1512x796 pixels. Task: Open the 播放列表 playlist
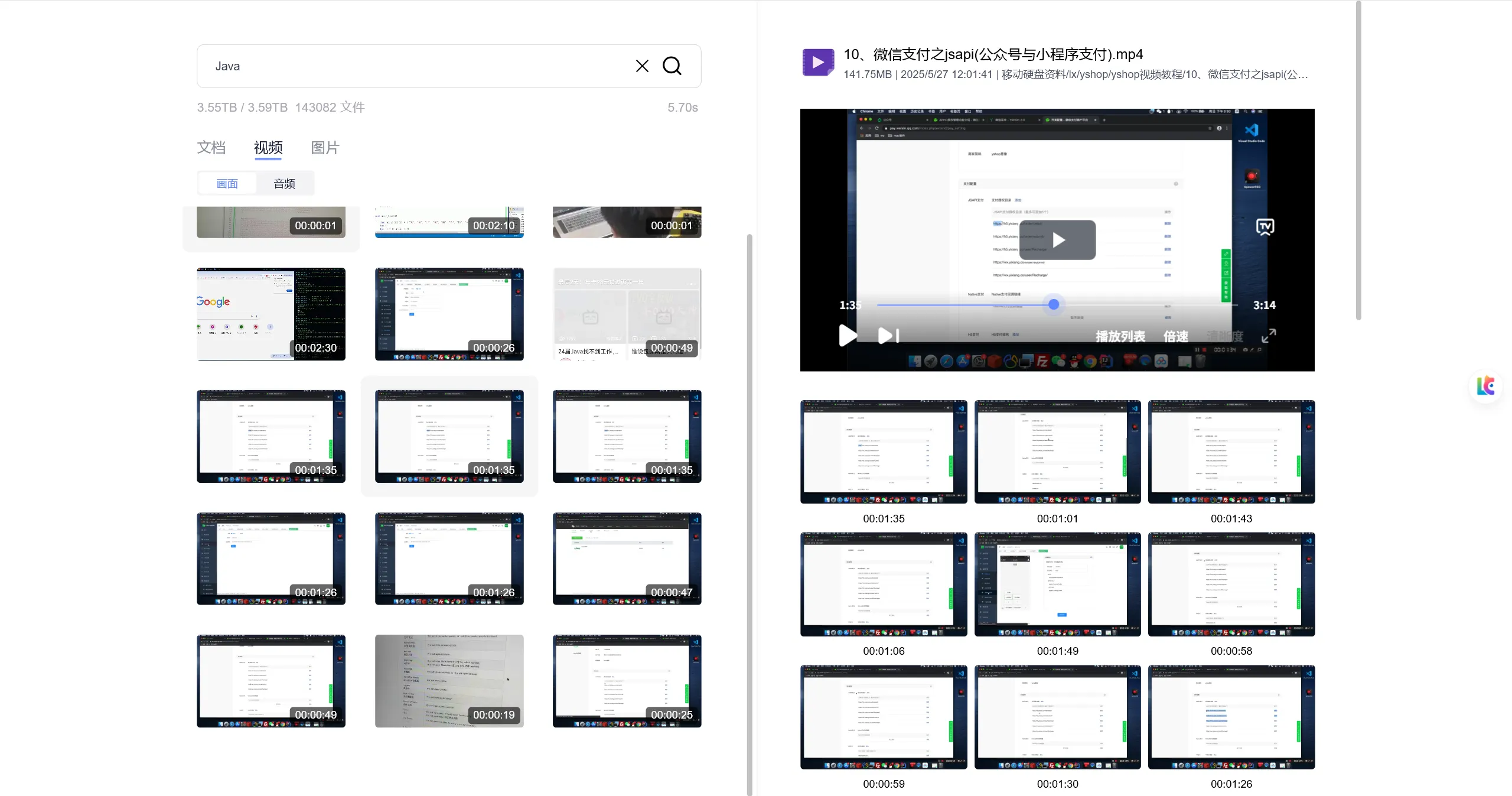tap(1120, 336)
